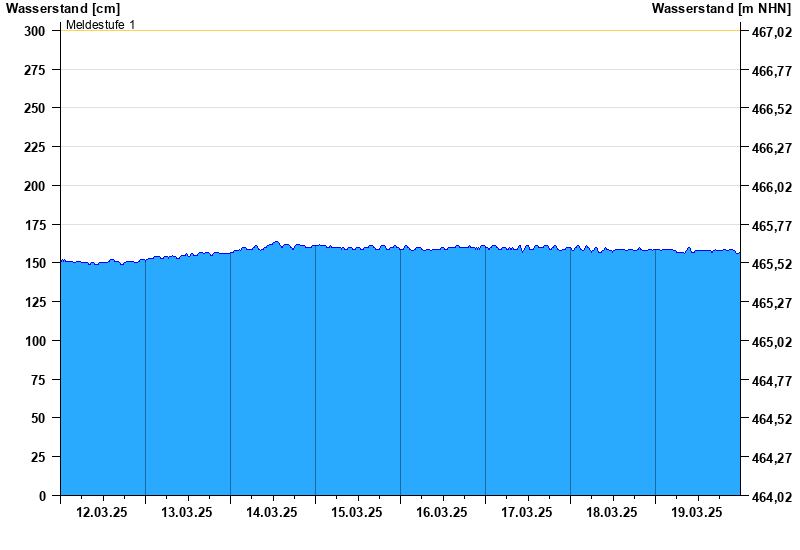
Task: Click the 466,52 value on the right axis
Action: [x=772, y=109]
